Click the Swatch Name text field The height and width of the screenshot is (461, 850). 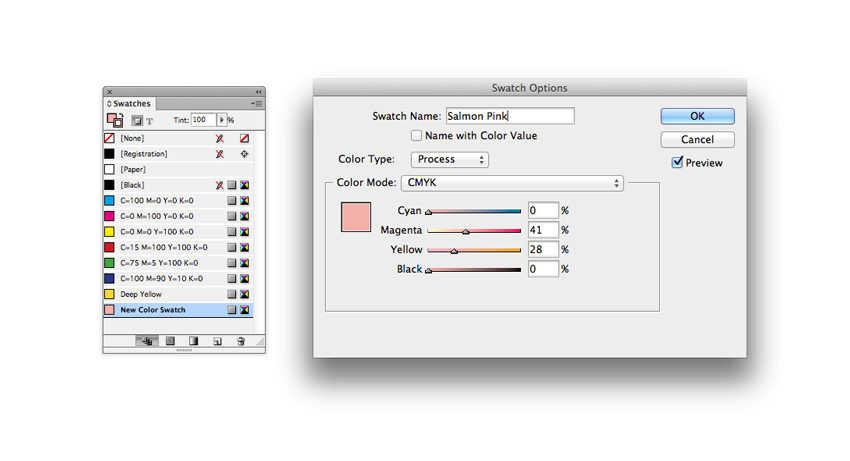coord(510,116)
